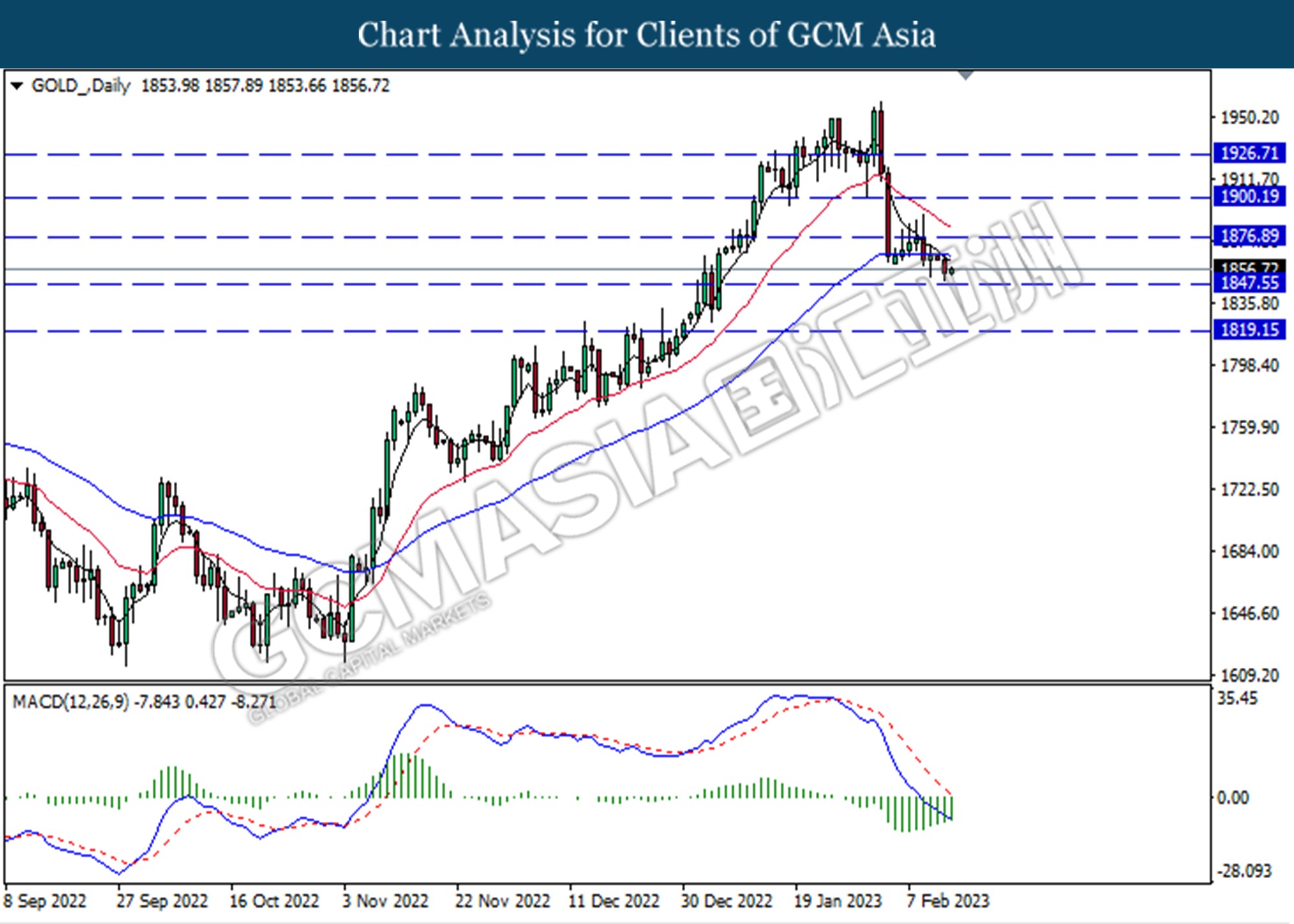Click the 1950.20 price scale value
This screenshot has height=924, width=1294.
1249,118
